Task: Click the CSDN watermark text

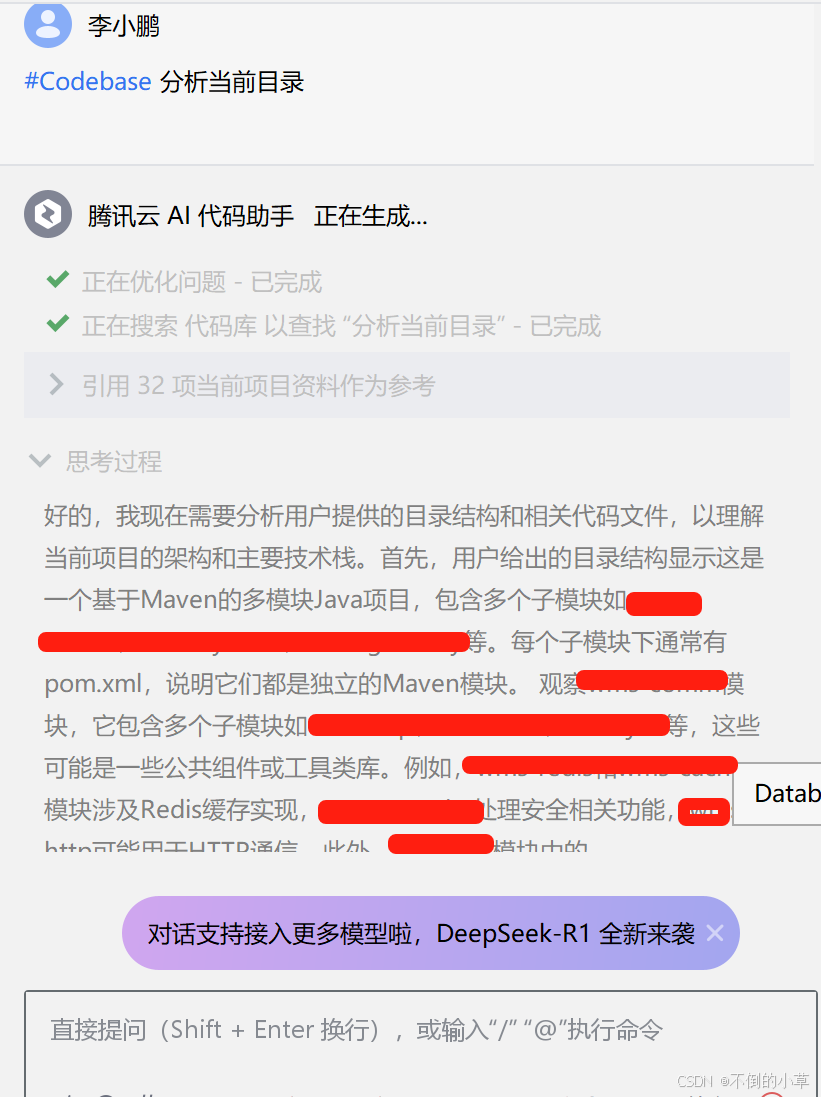Action: click(743, 1081)
